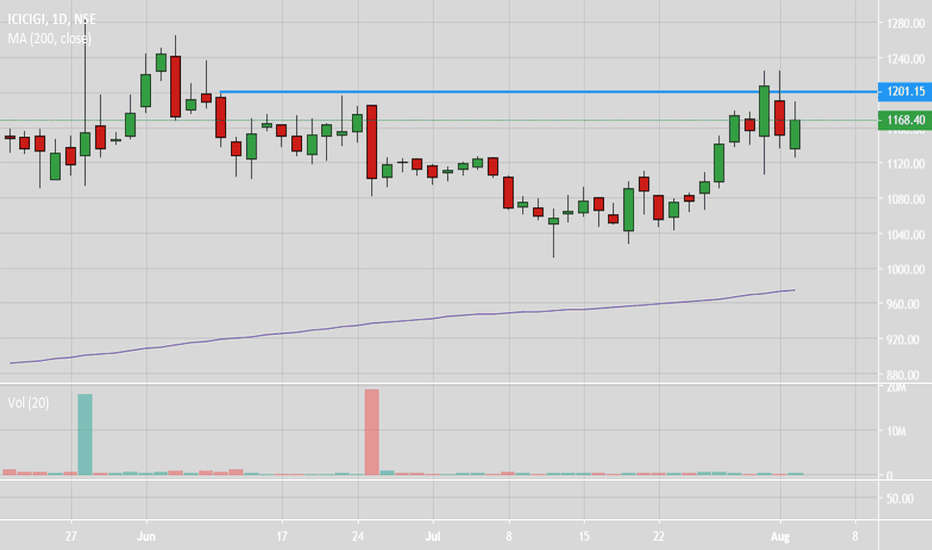Click the 22 date label on time axis
The height and width of the screenshot is (550, 932).
[659, 536]
